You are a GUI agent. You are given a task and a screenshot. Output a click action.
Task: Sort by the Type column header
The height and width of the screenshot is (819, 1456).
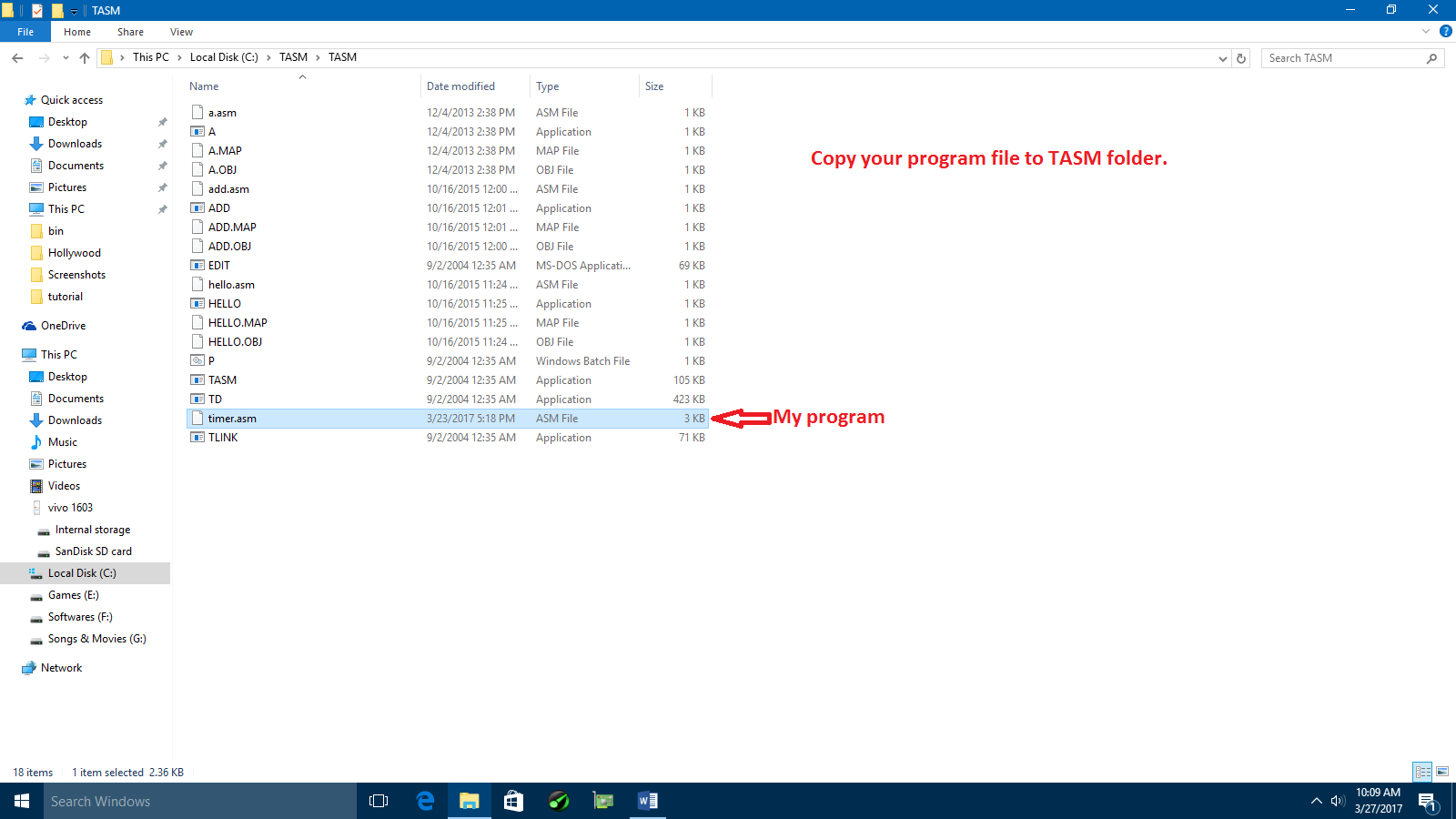[x=584, y=86]
